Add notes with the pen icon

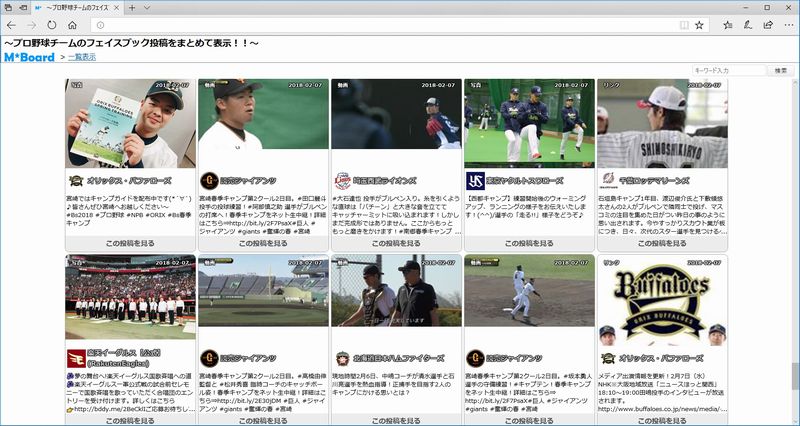click(x=747, y=25)
